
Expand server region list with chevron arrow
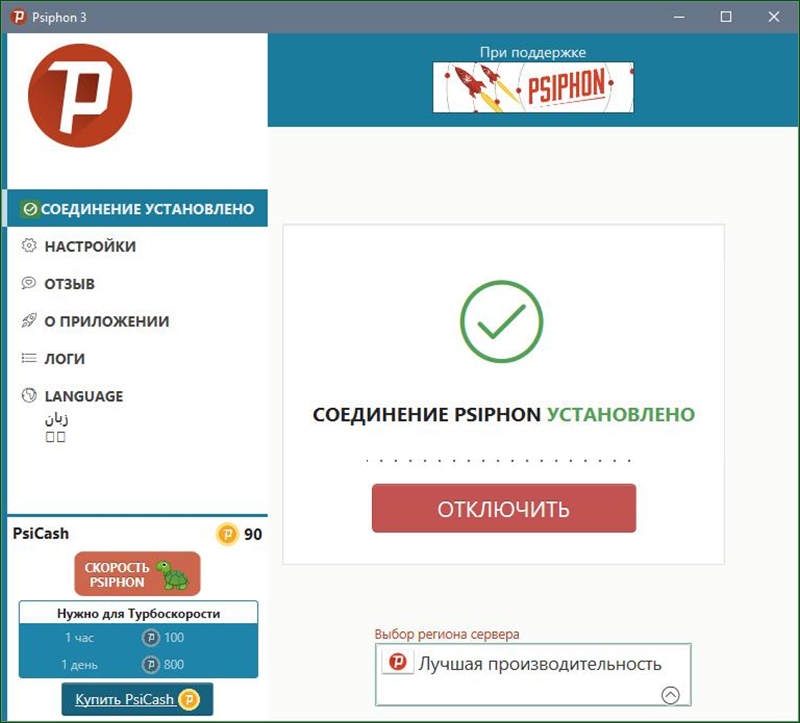pyautogui.click(x=670, y=694)
